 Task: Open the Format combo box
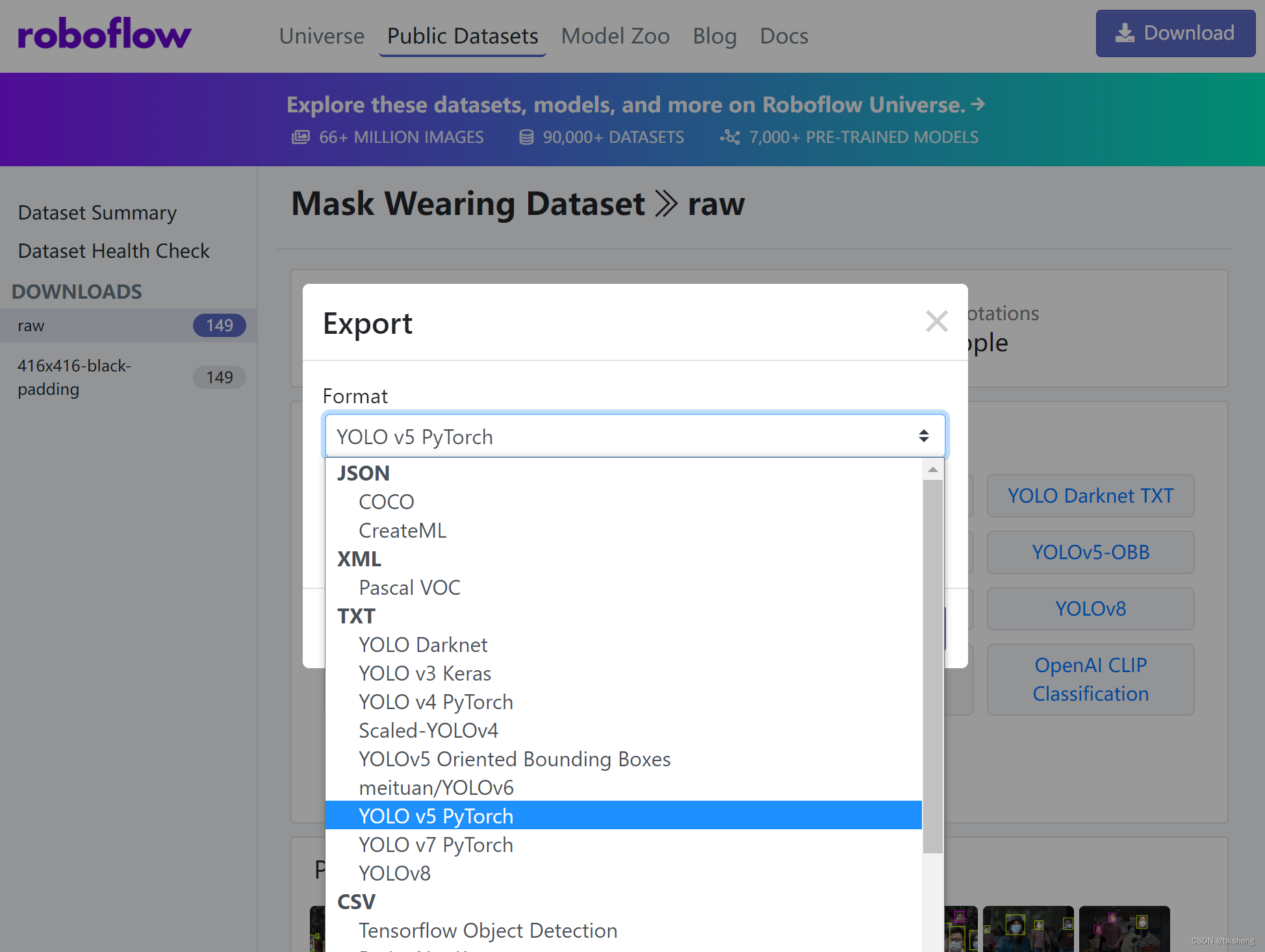click(x=635, y=436)
